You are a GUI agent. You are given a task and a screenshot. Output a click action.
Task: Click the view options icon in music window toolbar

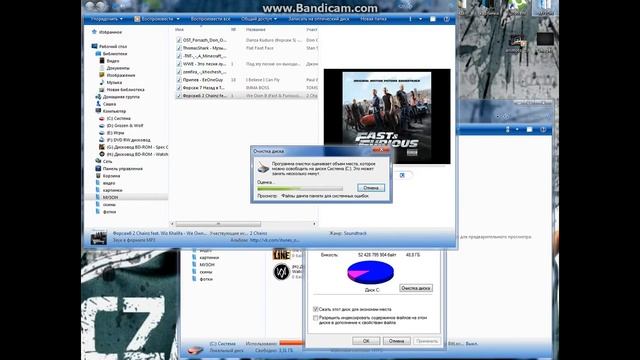(411, 19)
